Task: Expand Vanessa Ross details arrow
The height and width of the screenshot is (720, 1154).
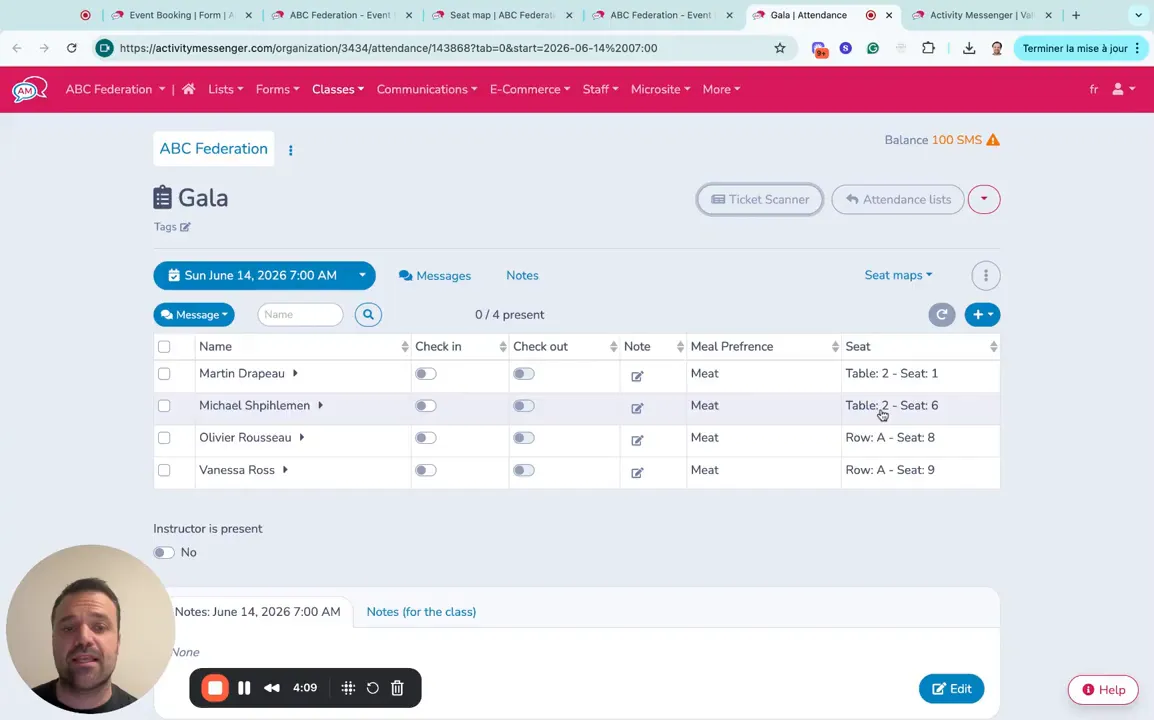Action: 285,470
